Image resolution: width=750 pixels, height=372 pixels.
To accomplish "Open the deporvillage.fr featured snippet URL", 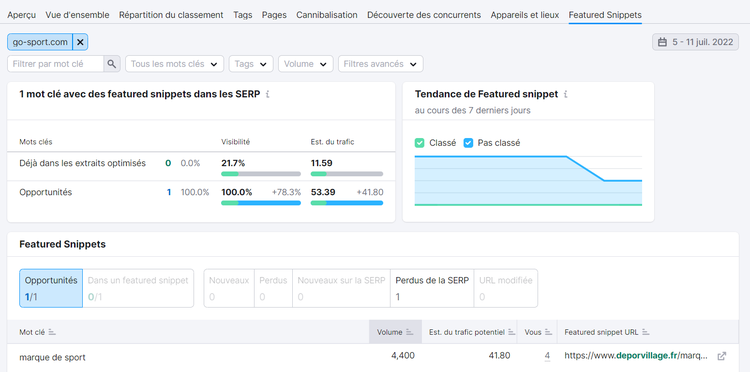I will 636,356.
